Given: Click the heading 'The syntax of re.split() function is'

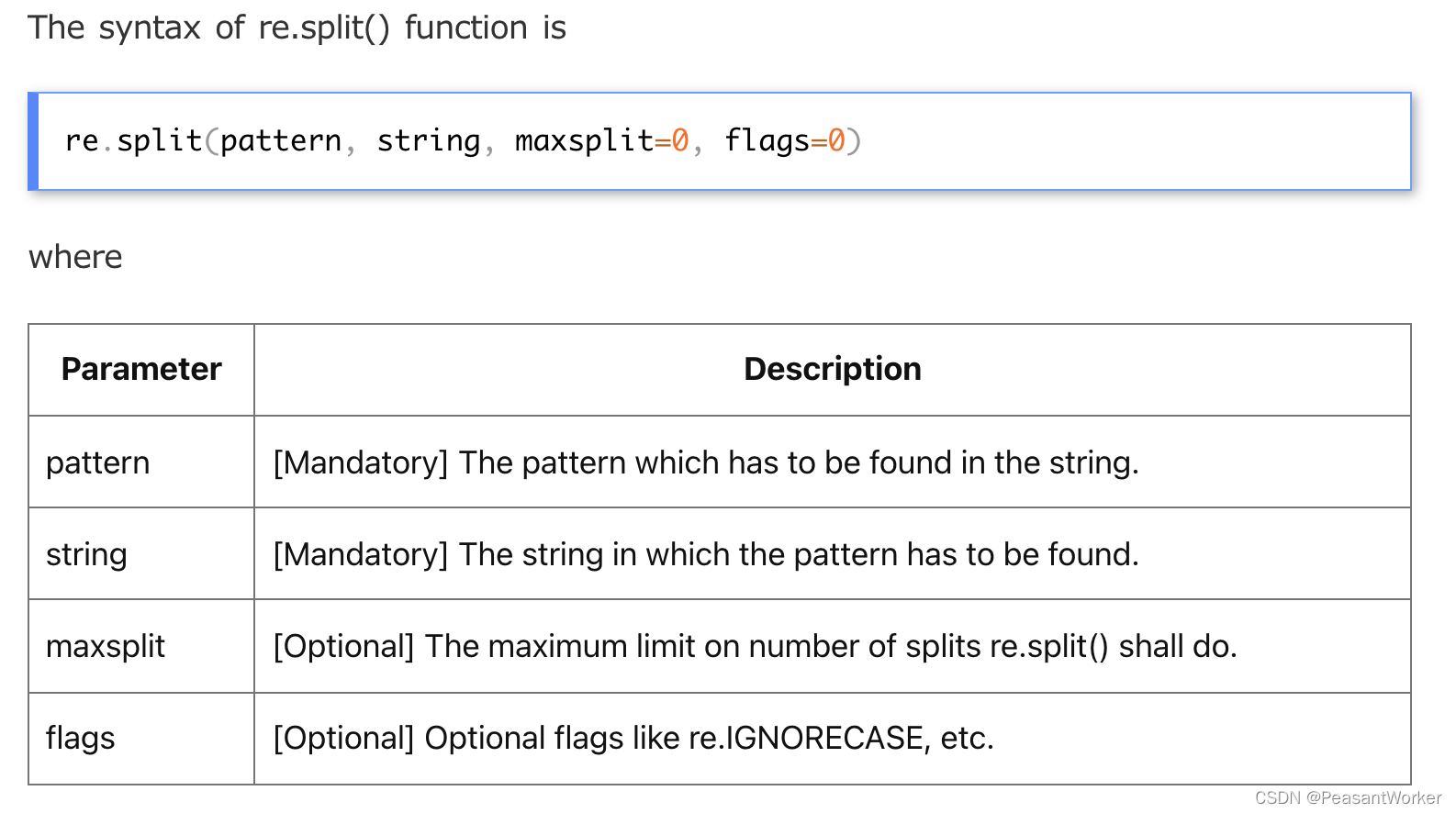Looking at the screenshot, I should pyautogui.click(x=297, y=28).
